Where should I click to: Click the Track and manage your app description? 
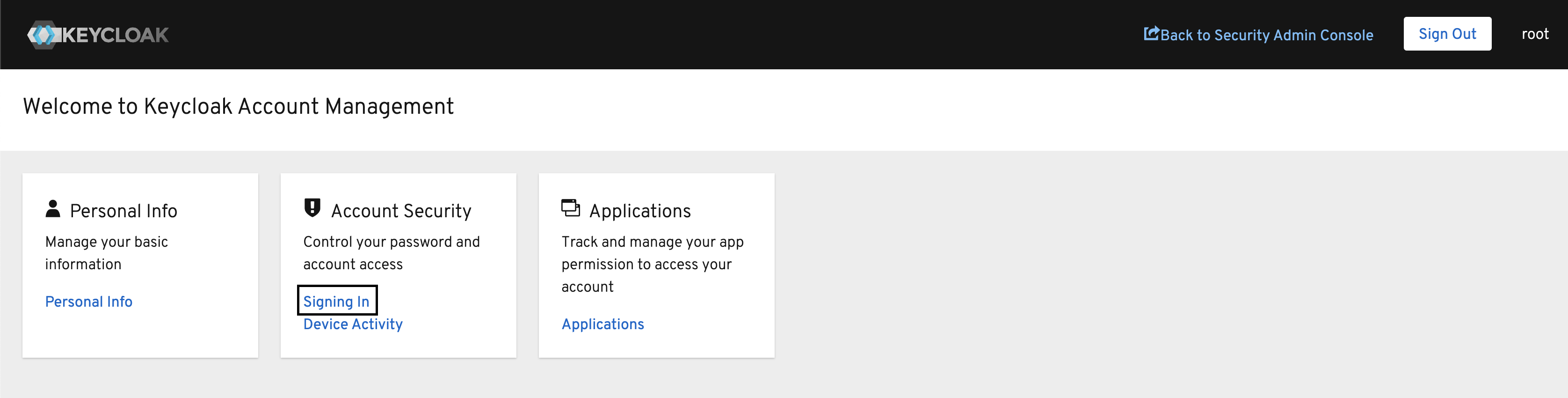[x=652, y=264]
